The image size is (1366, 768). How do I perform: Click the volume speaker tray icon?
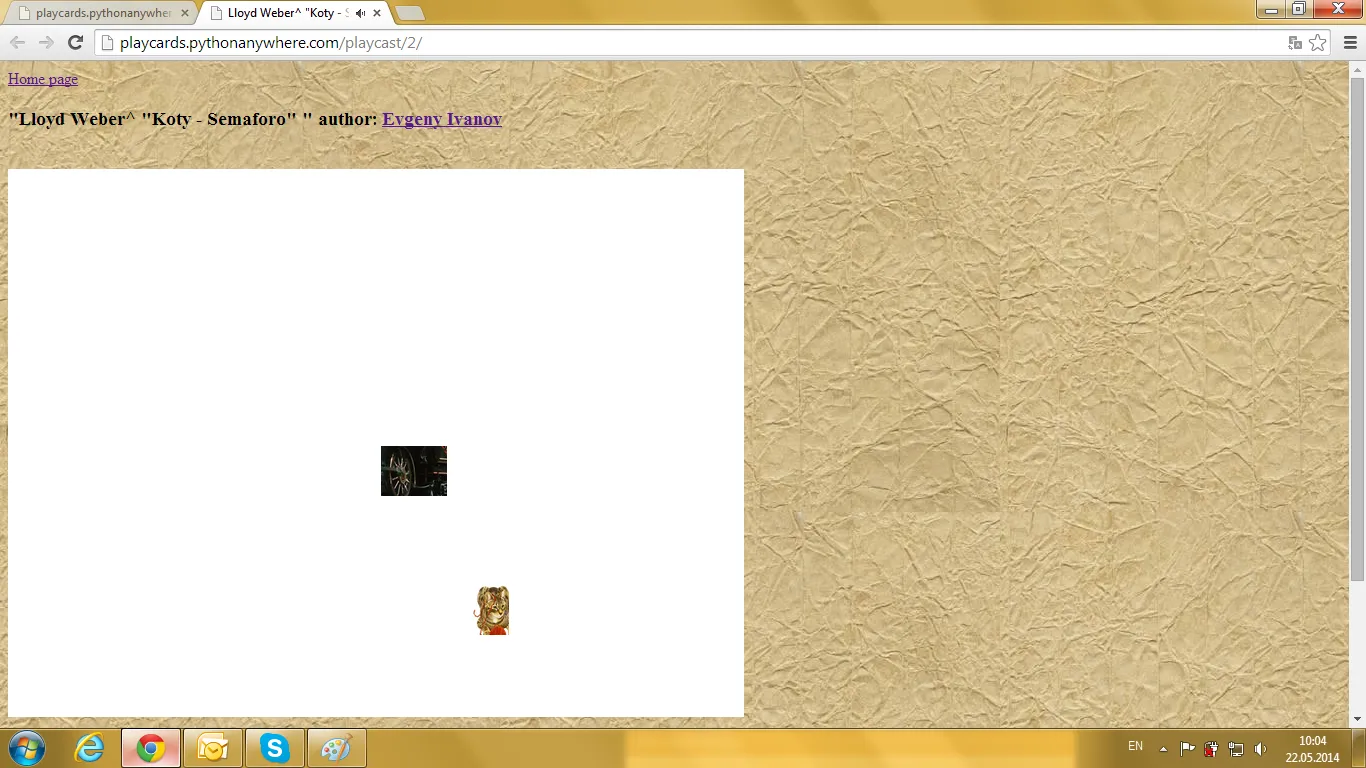click(x=1260, y=749)
